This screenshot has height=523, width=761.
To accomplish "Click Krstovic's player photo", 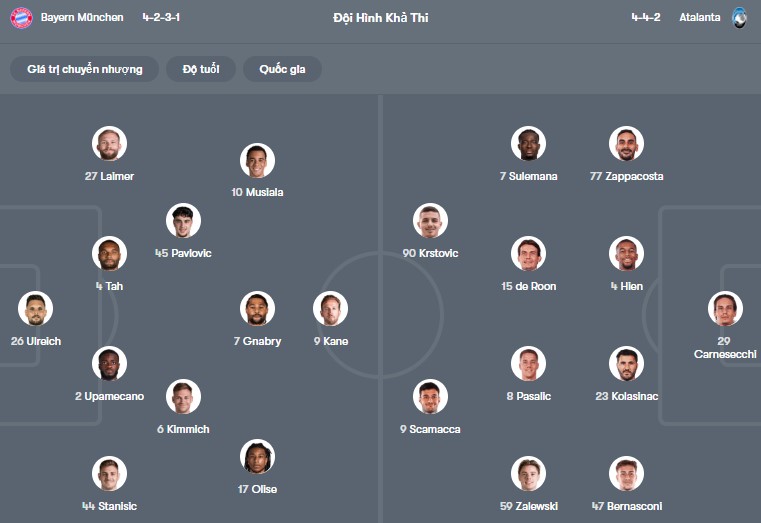I will [x=430, y=221].
